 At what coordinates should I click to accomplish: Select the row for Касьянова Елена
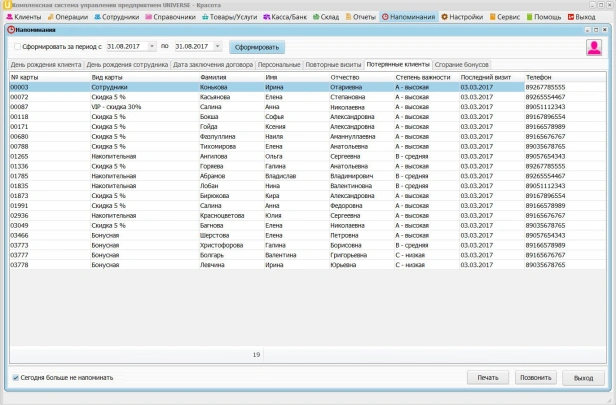point(308,97)
